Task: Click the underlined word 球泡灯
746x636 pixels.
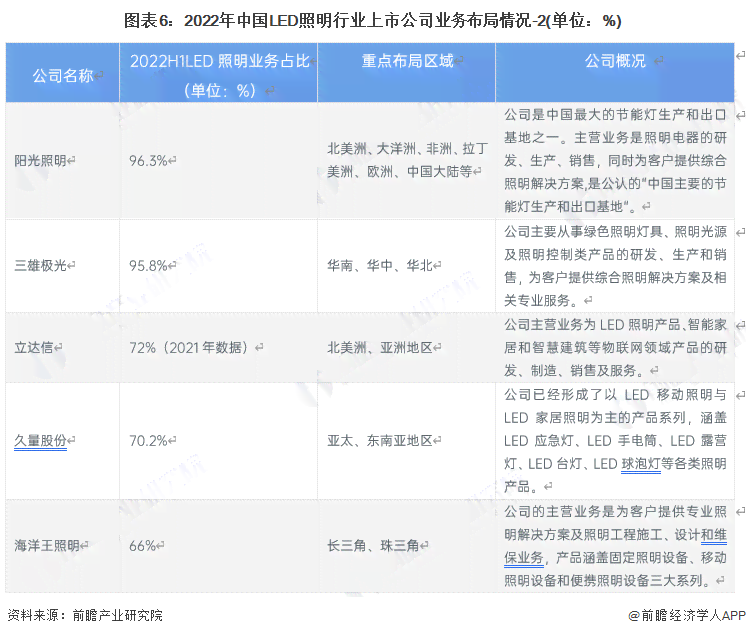Action: click(x=640, y=464)
